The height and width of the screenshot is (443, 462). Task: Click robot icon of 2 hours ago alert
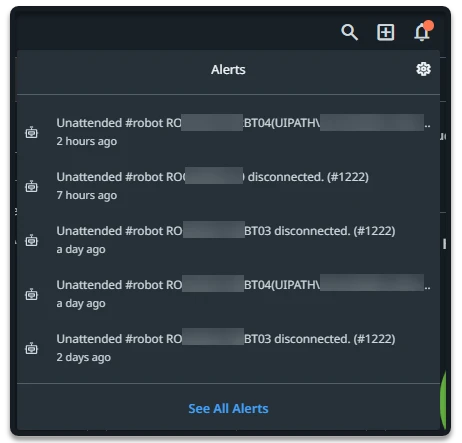[x=32, y=132]
